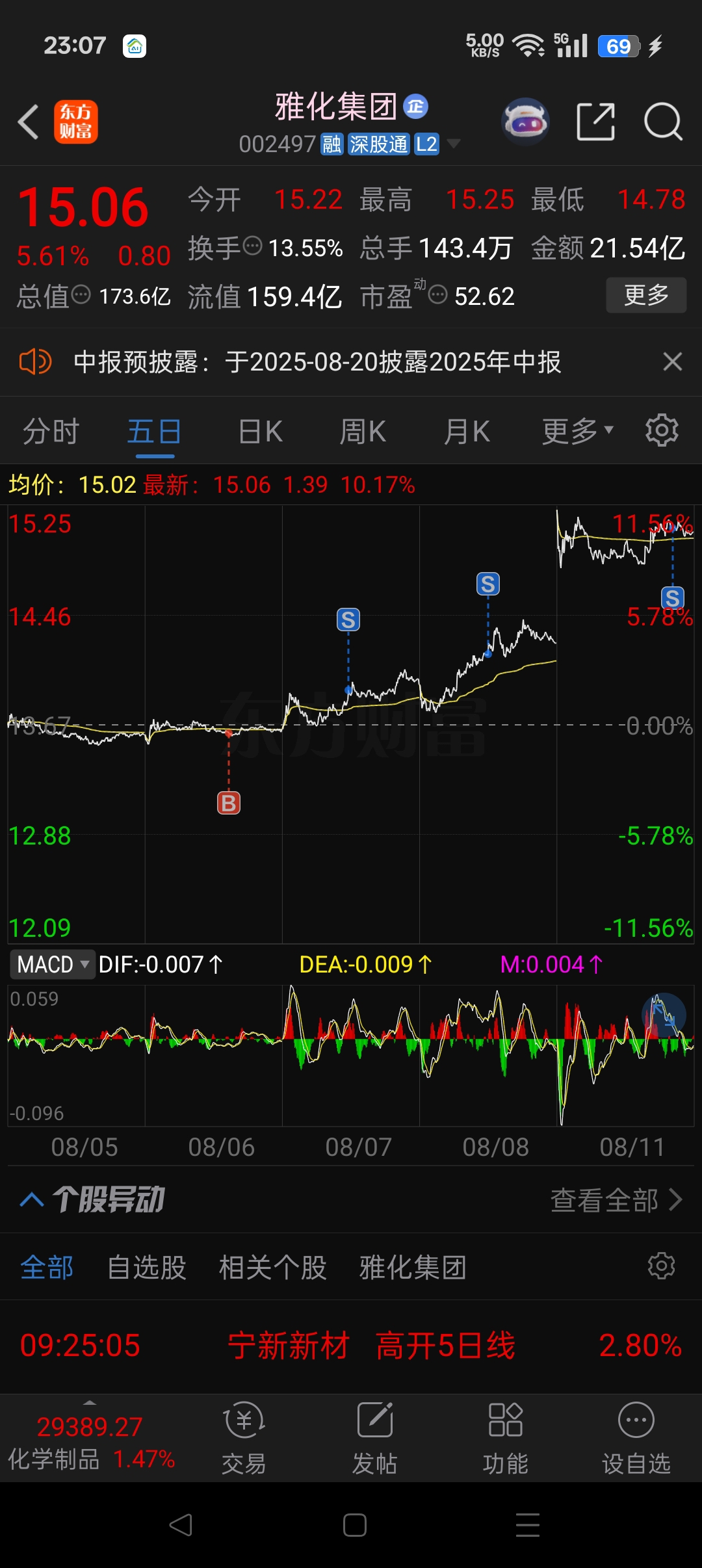Tap 交易 trade icon

tap(244, 1439)
